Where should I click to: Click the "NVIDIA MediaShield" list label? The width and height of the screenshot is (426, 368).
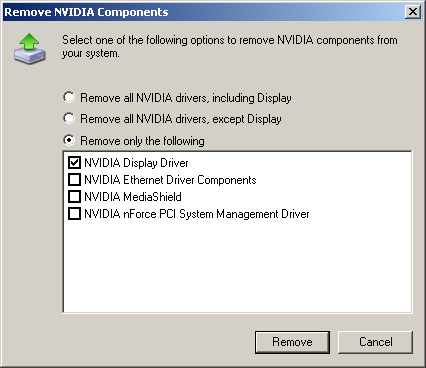pos(133,197)
